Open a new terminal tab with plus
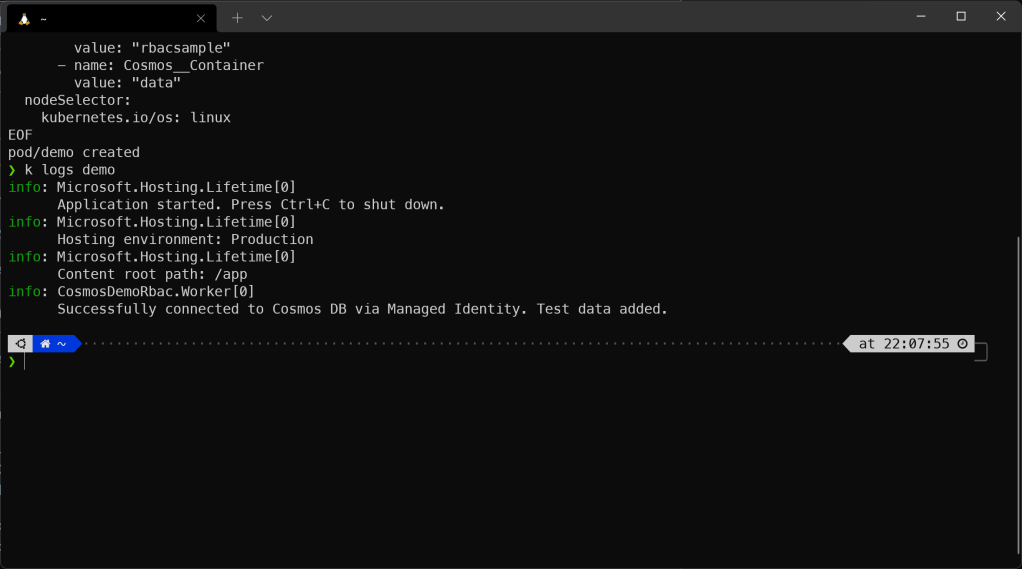Image resolution: width=1022 pixels, height=569 pixels. pos(237,18)
